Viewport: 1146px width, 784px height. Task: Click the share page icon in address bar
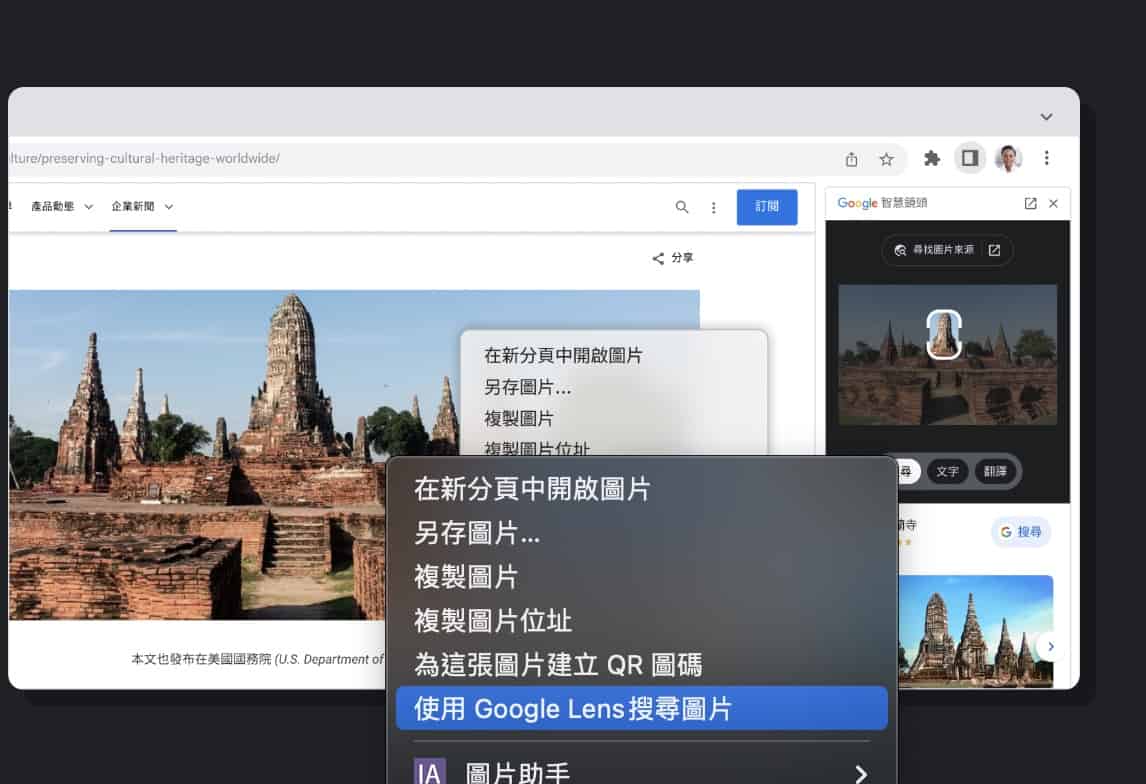click(851, 159)
